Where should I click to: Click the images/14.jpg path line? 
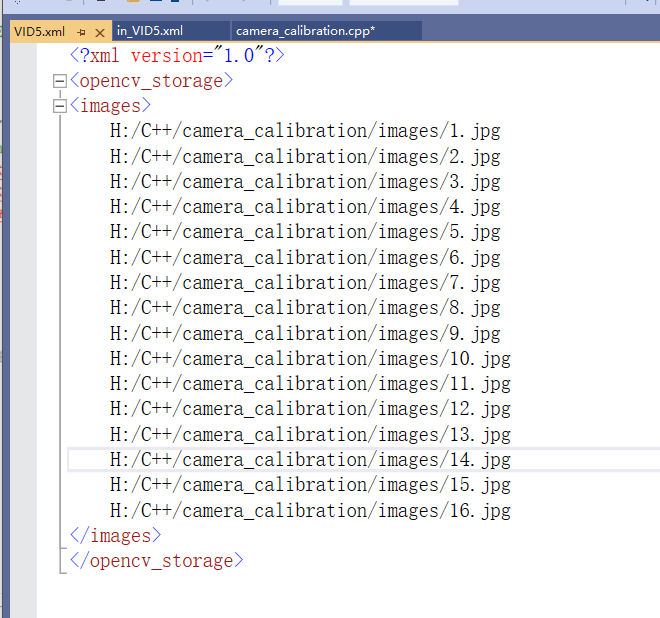tap(310, 460)
